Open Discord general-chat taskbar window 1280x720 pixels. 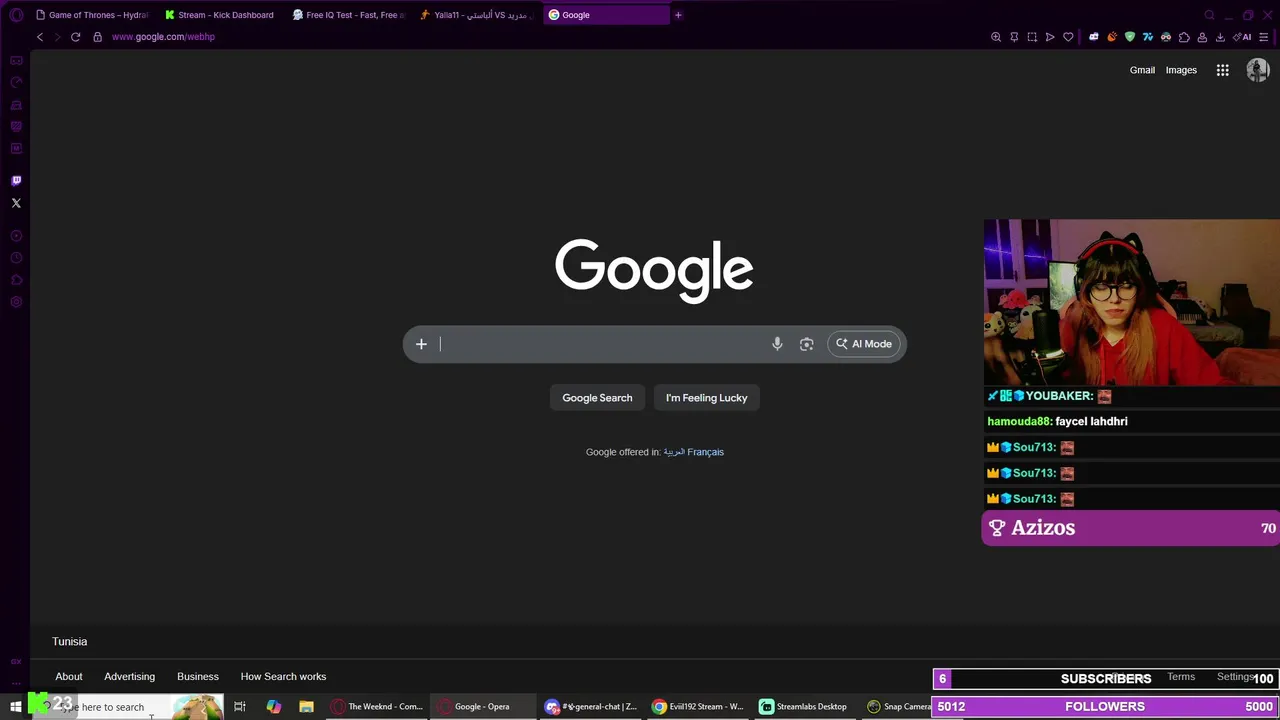click(x=591, y=707)
